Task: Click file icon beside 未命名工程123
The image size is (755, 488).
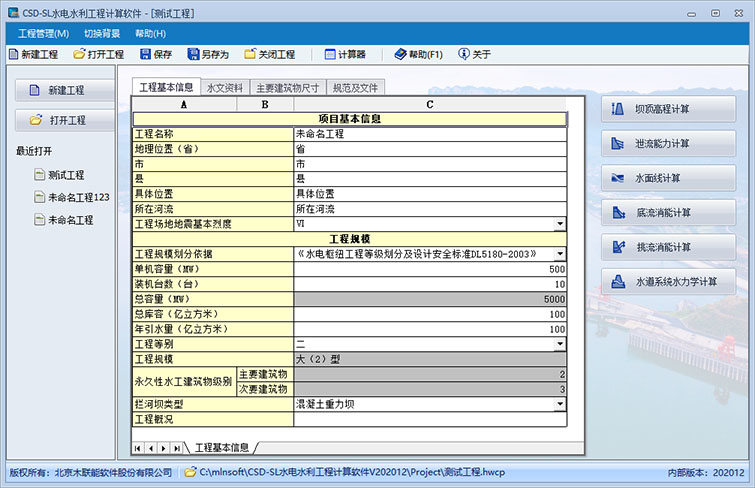Action: pos(39,197)
